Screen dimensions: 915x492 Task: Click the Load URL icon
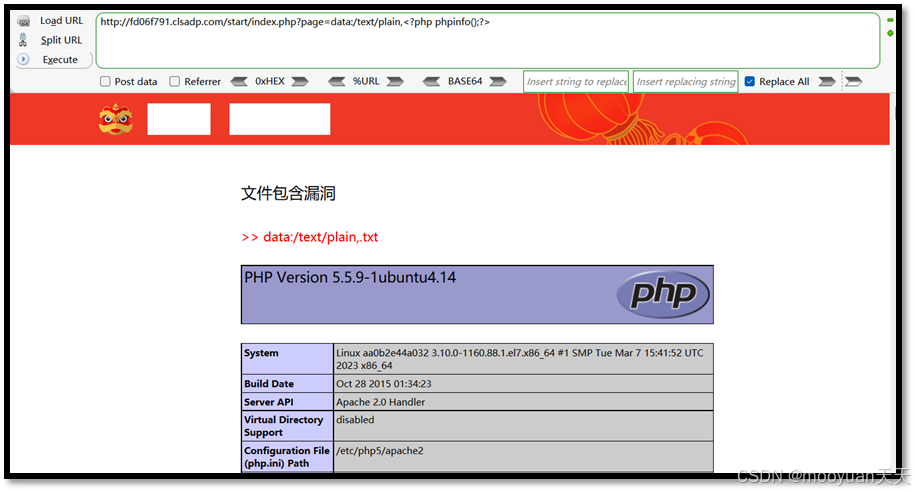pyautogui.click(x=23, y=21)
